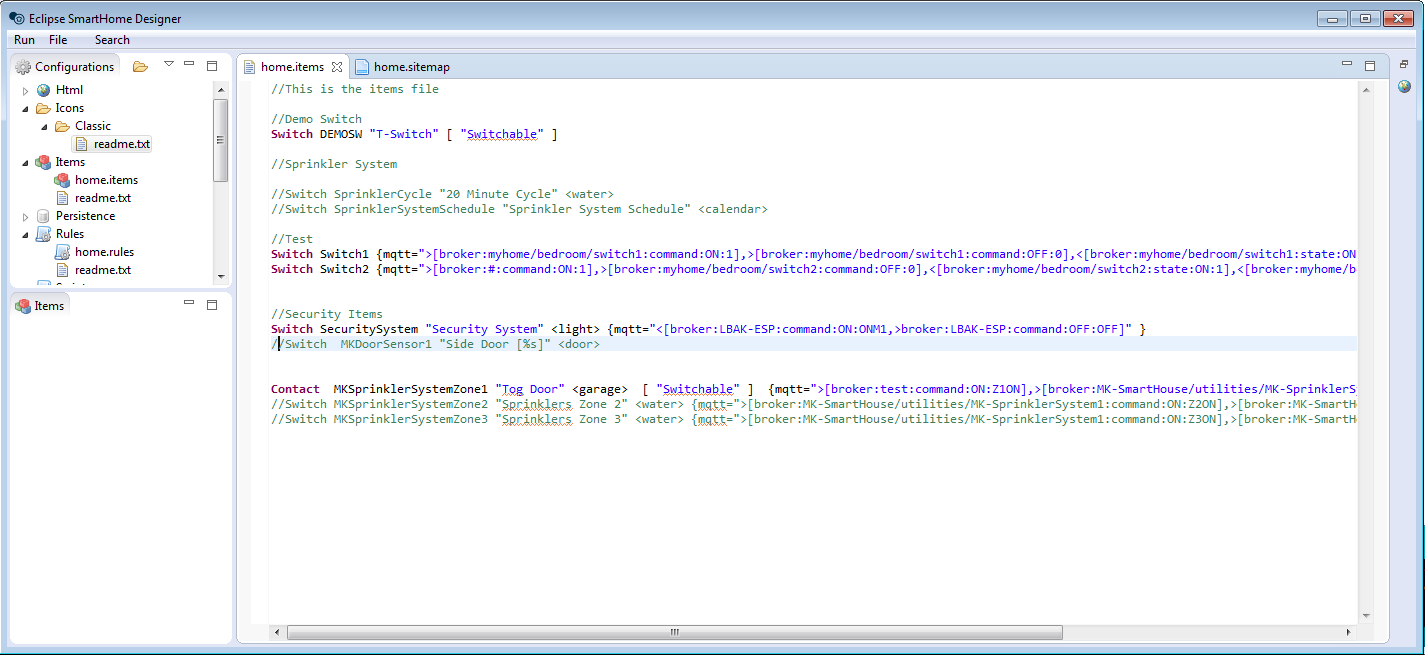Screen dimensions: 1425x655
Task: Maximize the lower Items panel
Action: [x=211, y=305]
